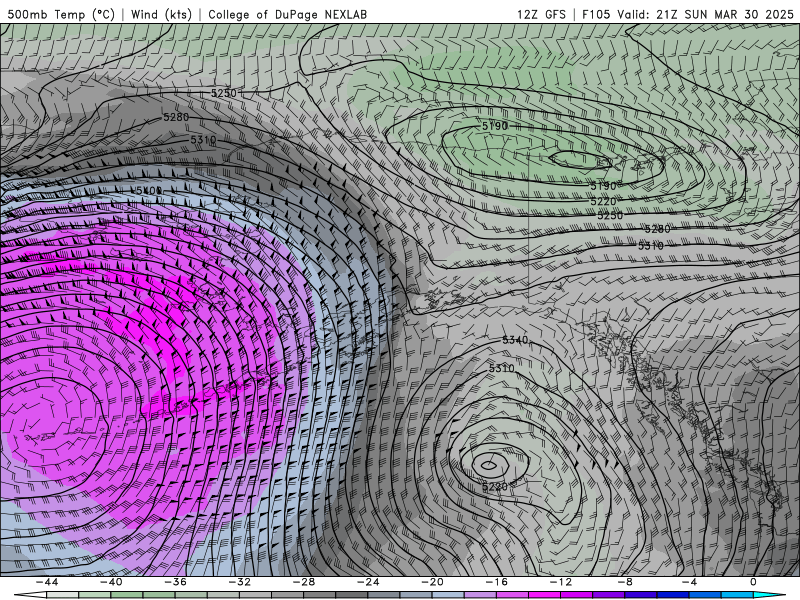Screen dimensions: 800x600
Task: Pick the white arrow start of the color bar
Action: [30, 595]
